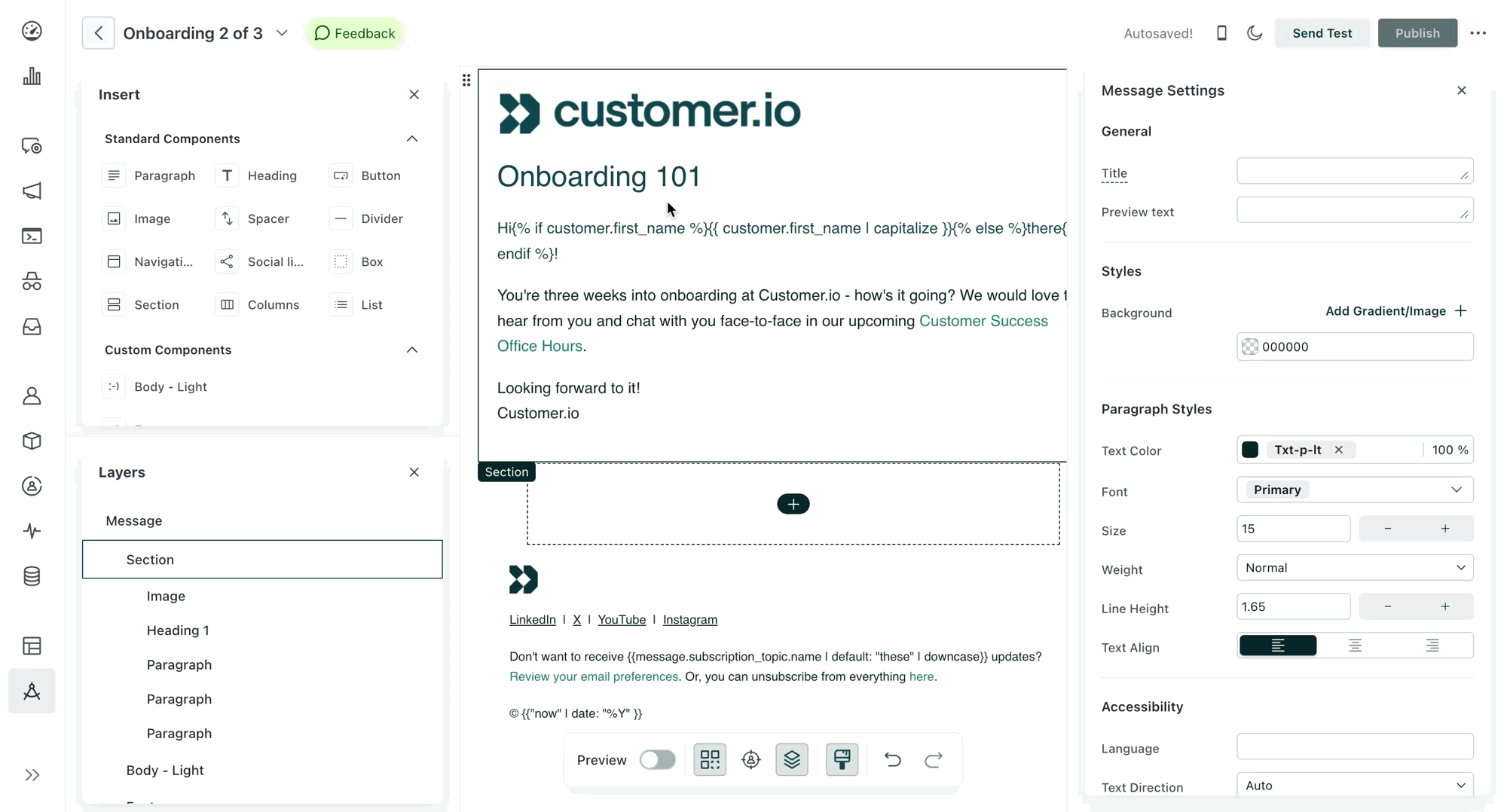The image size is (1507, 812).
Task: Add a component with the plus button
Action: [793, 504]
